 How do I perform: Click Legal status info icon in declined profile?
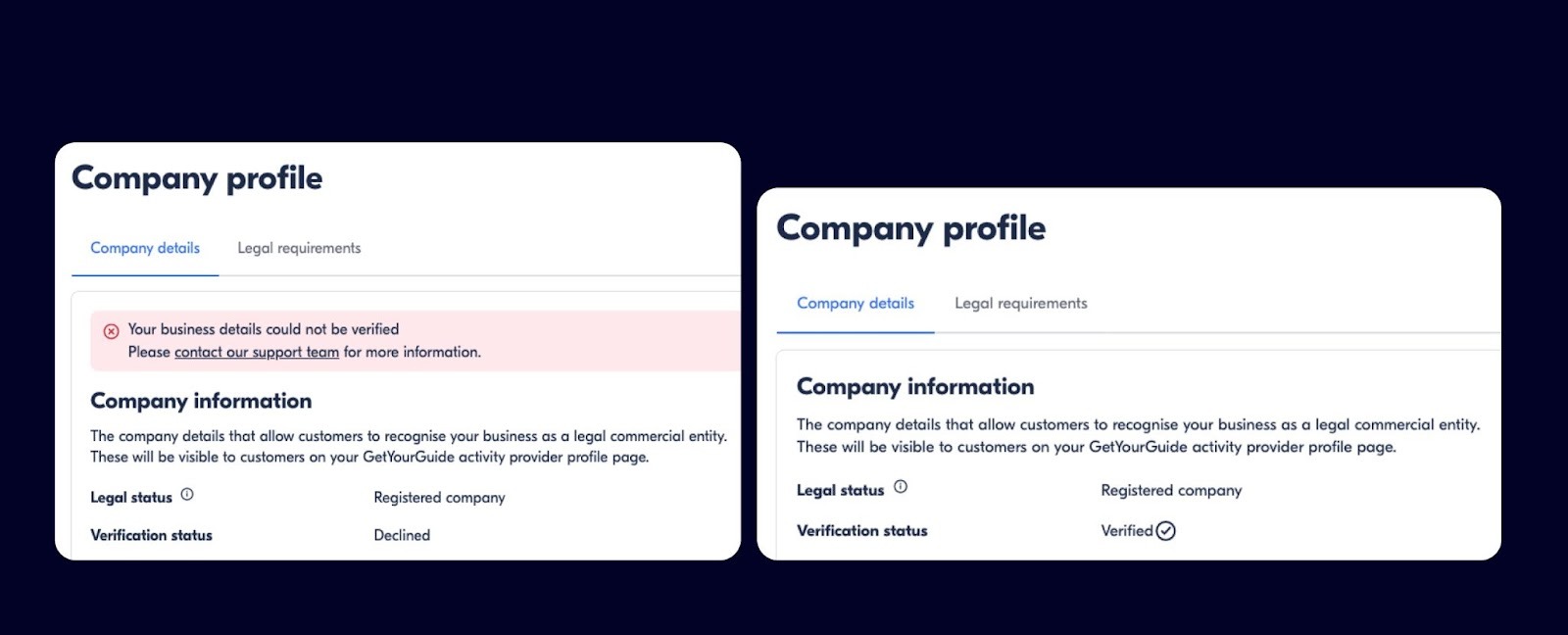(x=187, y=495)
